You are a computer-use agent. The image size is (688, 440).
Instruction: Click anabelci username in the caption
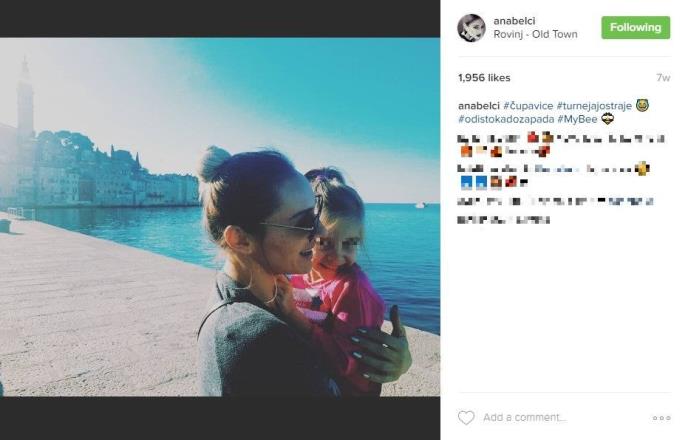pos(479,106)
